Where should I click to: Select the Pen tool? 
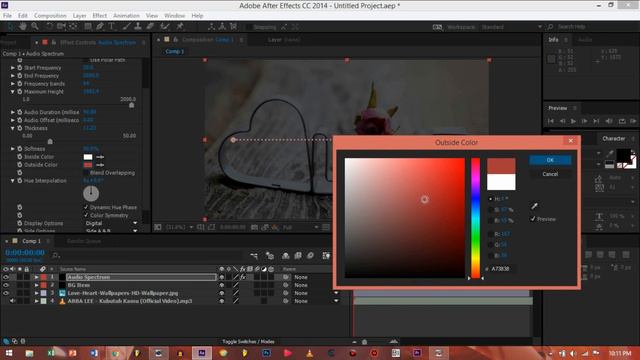coord(100,27)
